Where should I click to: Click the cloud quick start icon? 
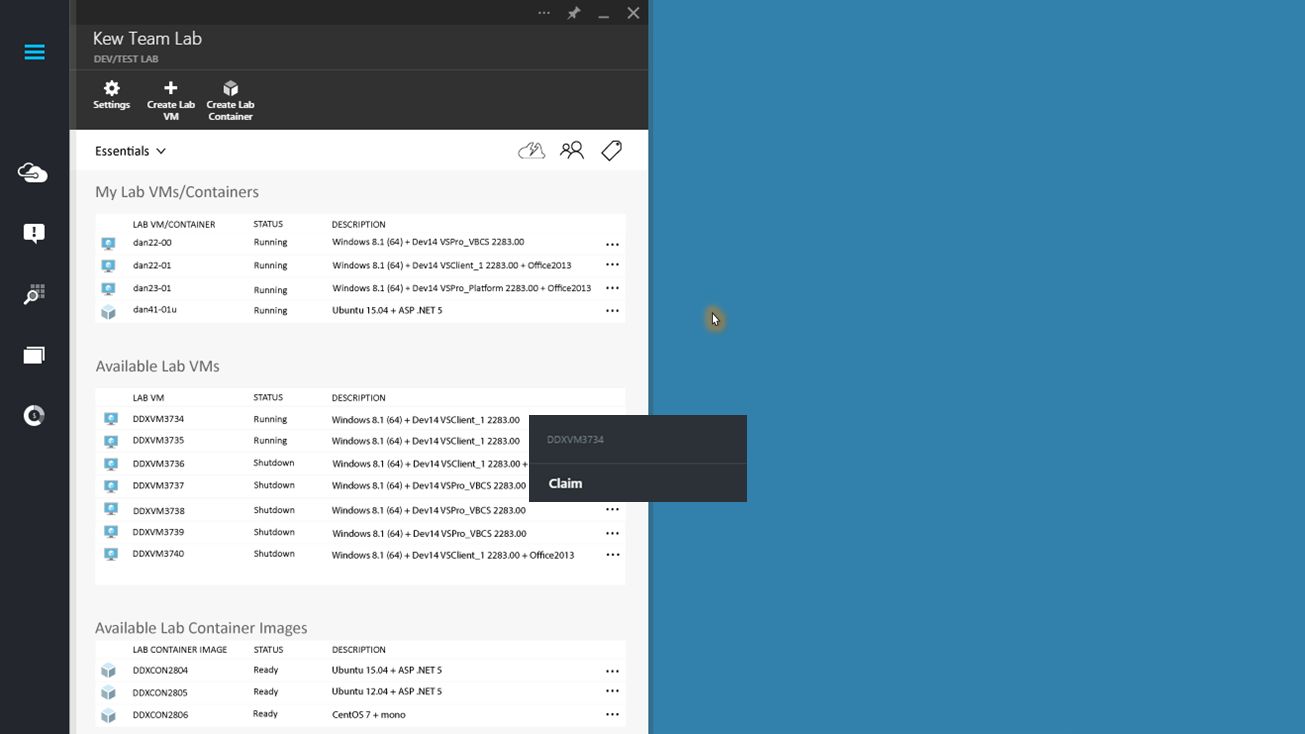(531, 150)
